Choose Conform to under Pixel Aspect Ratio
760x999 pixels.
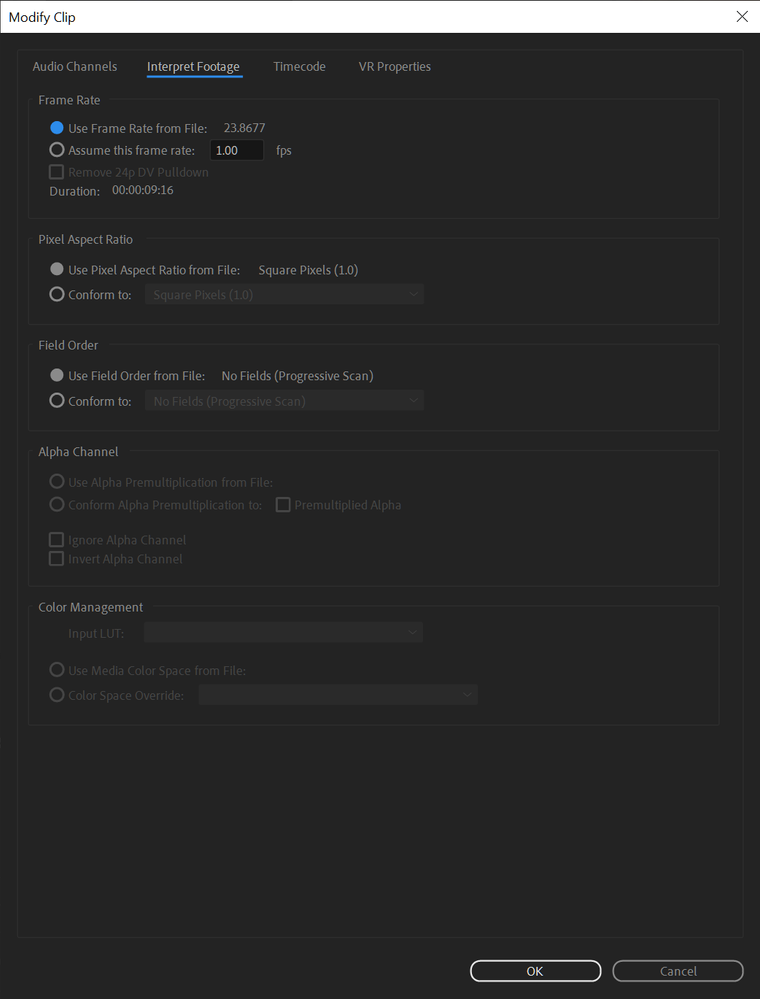pyautogui.click(x=57, y=295)
